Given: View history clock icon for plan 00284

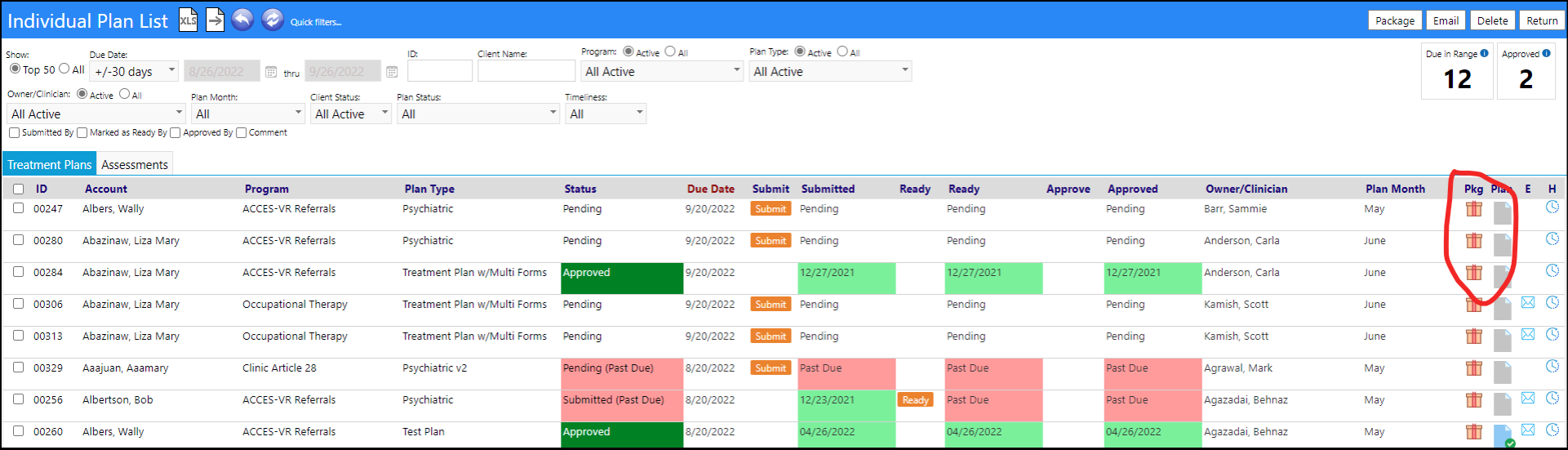Looking at the screenshot, I should (x=1552, y=271).
